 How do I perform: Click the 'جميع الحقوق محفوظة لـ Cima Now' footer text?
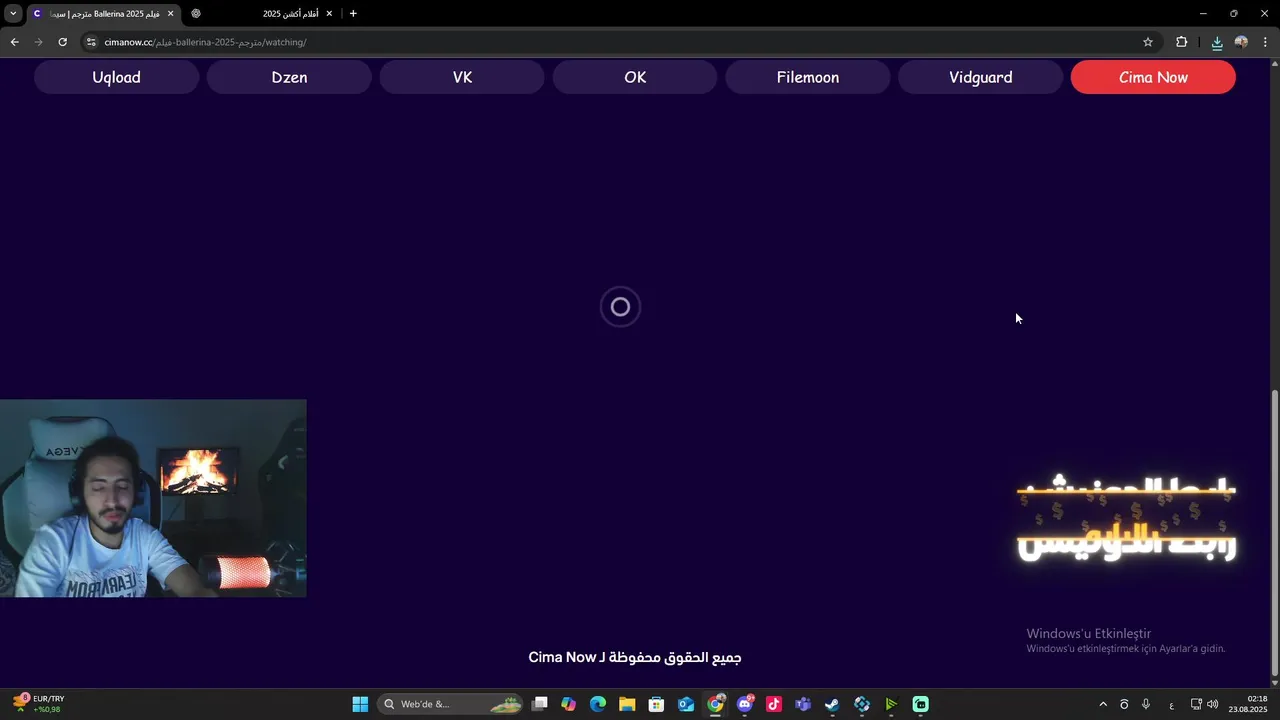pos(635,657)
